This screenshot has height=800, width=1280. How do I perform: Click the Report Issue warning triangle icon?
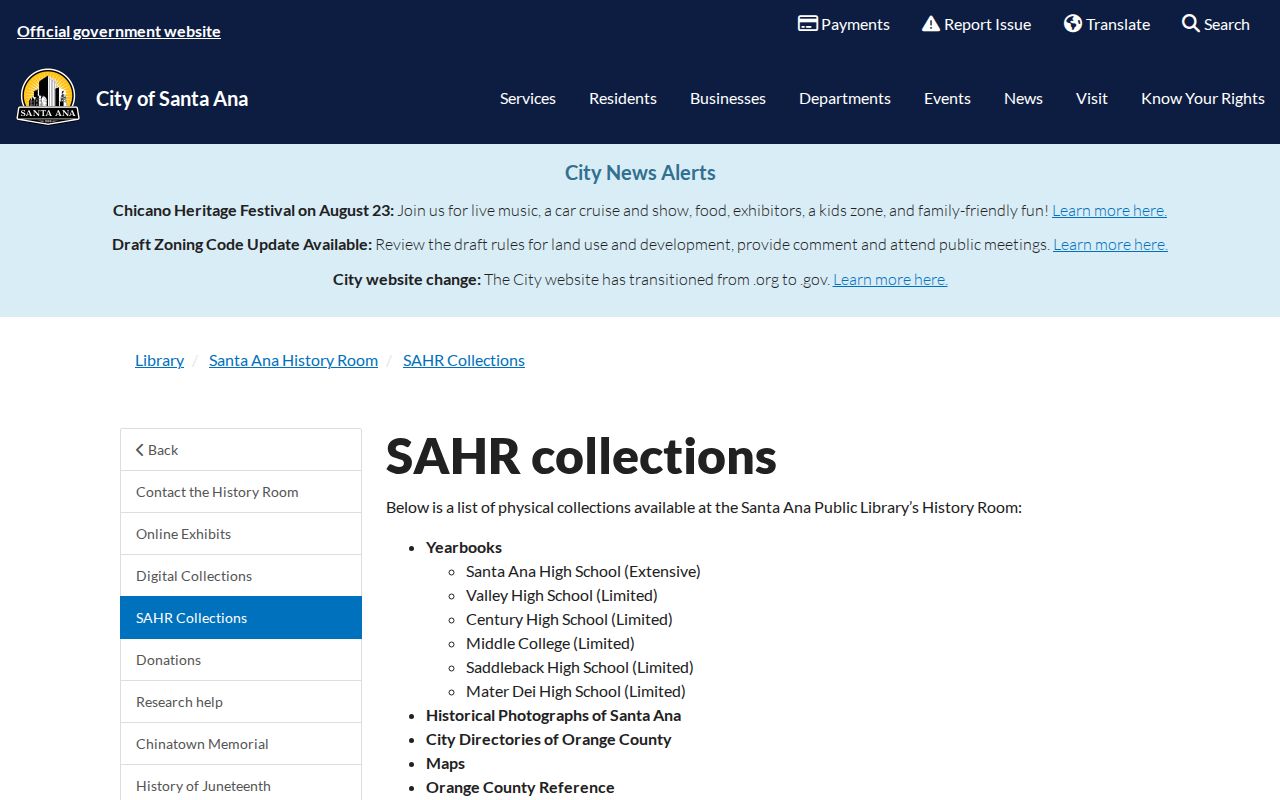(x=931, y=24)
